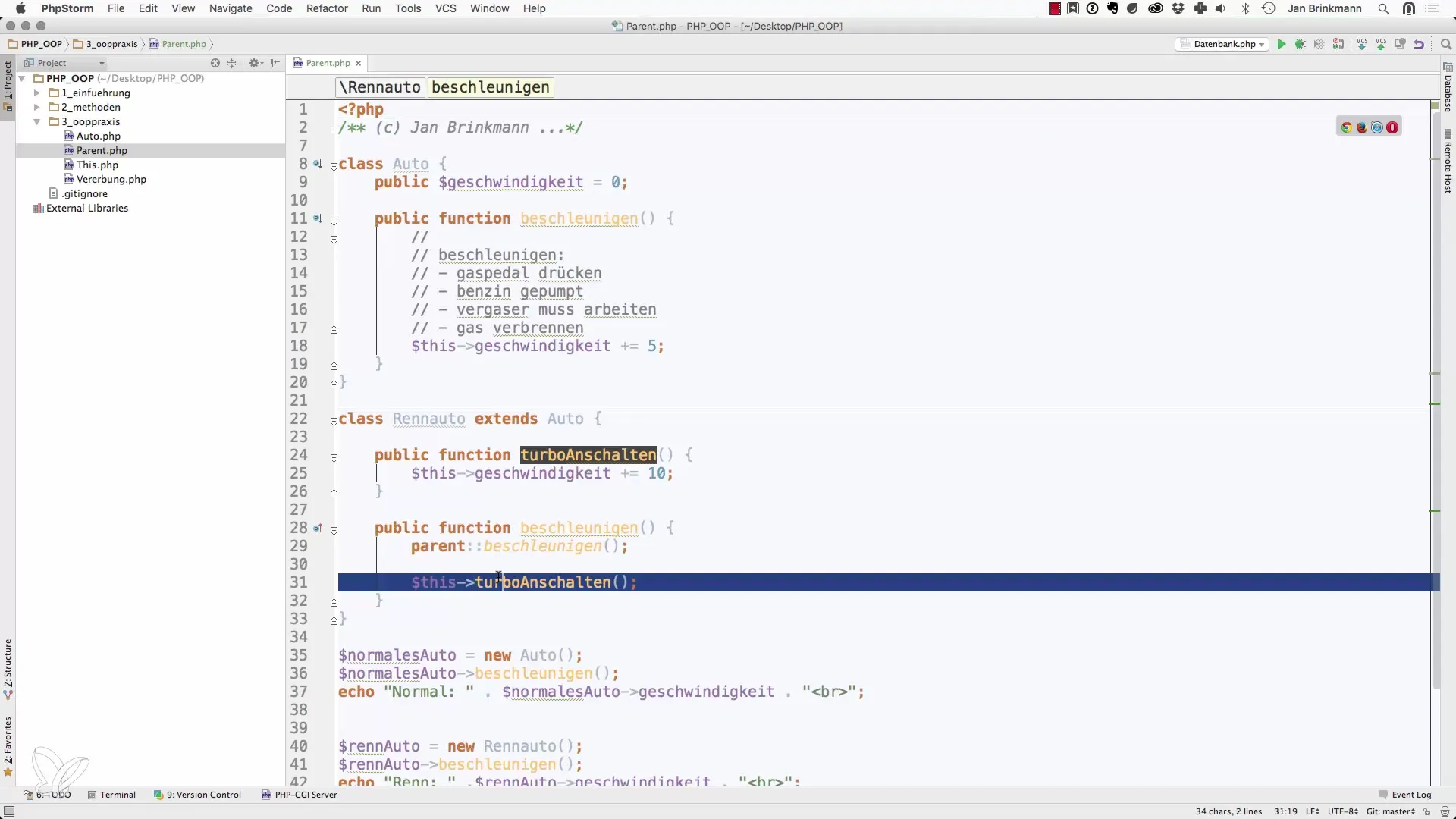The width and height of the screenshot is (1456, 819).
Task: Open file in Firefox browser icon
Action: point(1362,127)
